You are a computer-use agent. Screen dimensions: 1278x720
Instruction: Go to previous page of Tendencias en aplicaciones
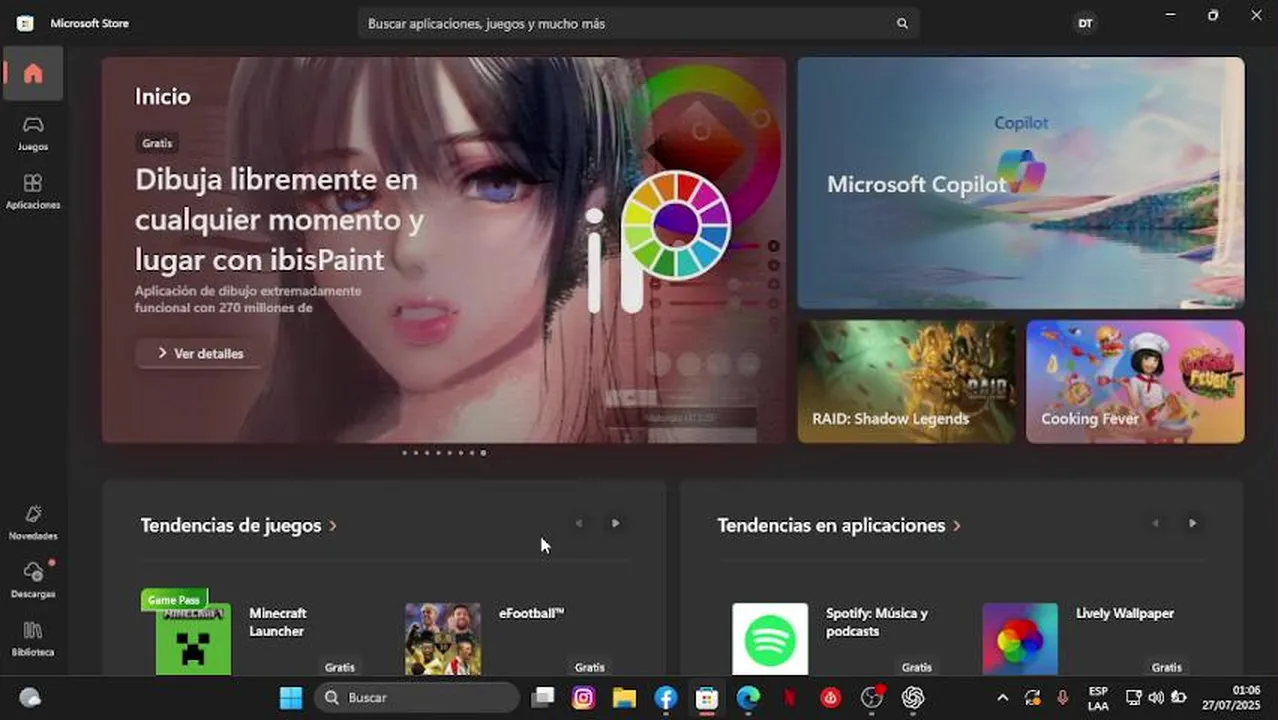(1155, 523)
